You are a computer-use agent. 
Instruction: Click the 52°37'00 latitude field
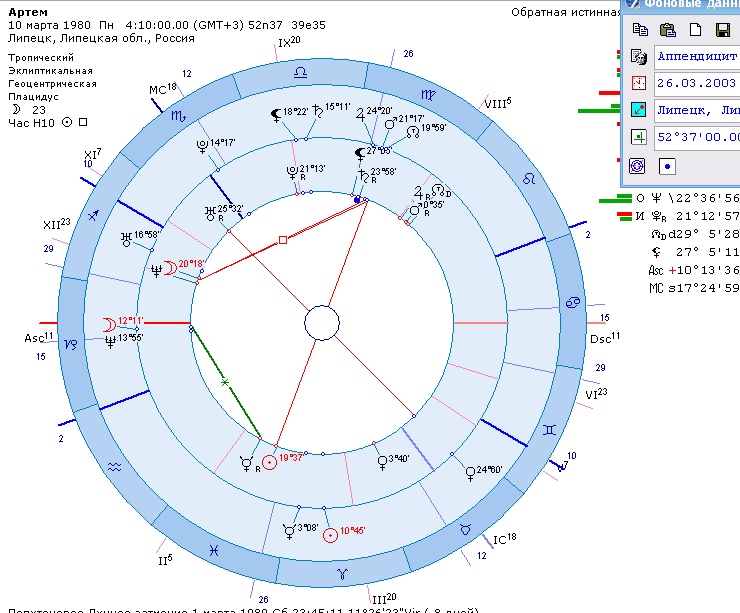[x=698, y=137]
